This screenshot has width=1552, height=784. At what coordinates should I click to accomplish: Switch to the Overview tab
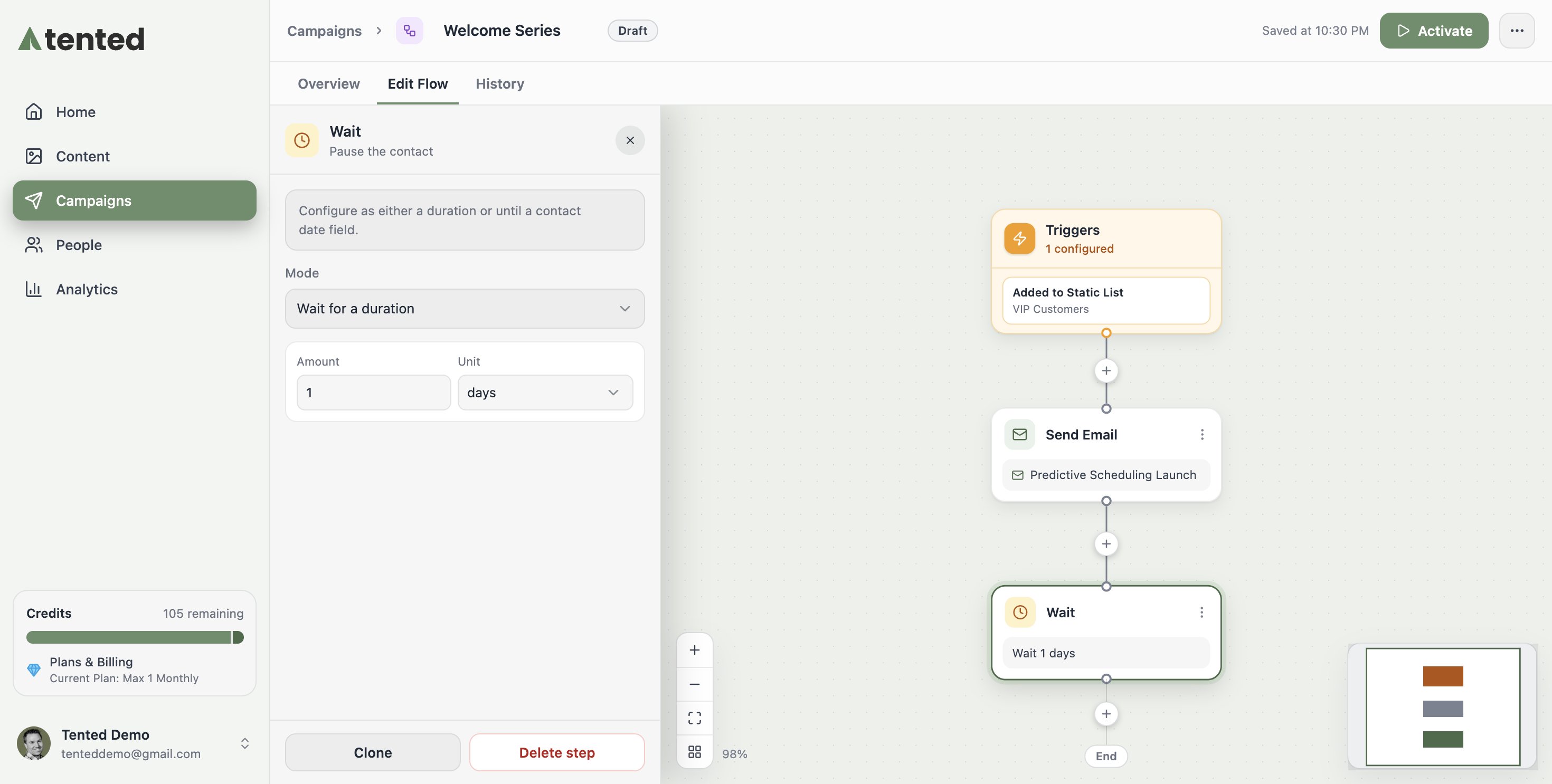328,84
